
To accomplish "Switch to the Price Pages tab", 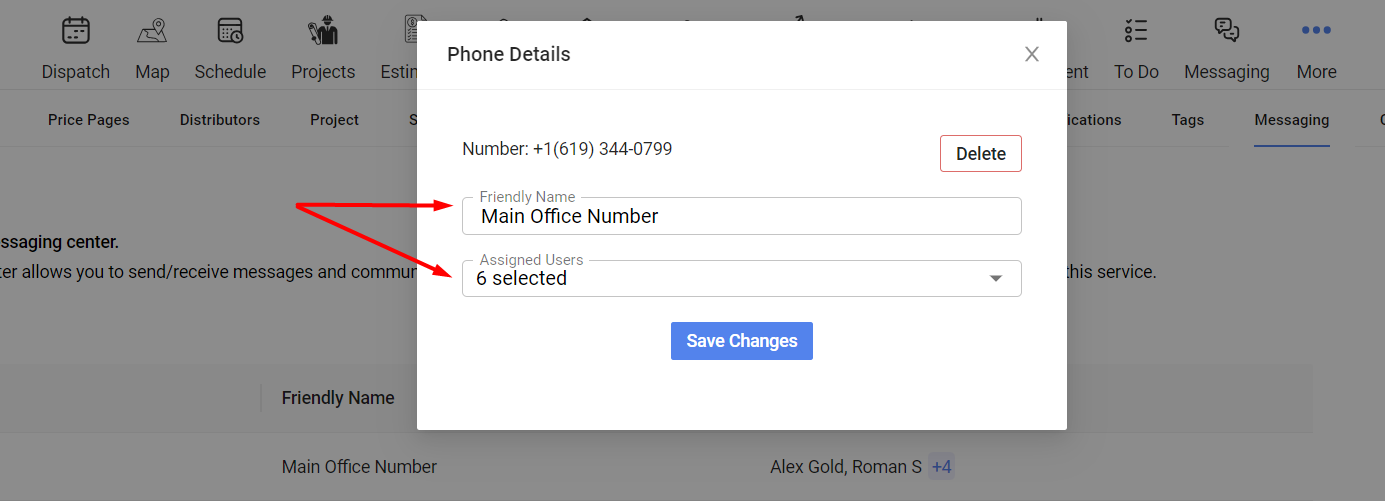I will click(x=89, y=120).
